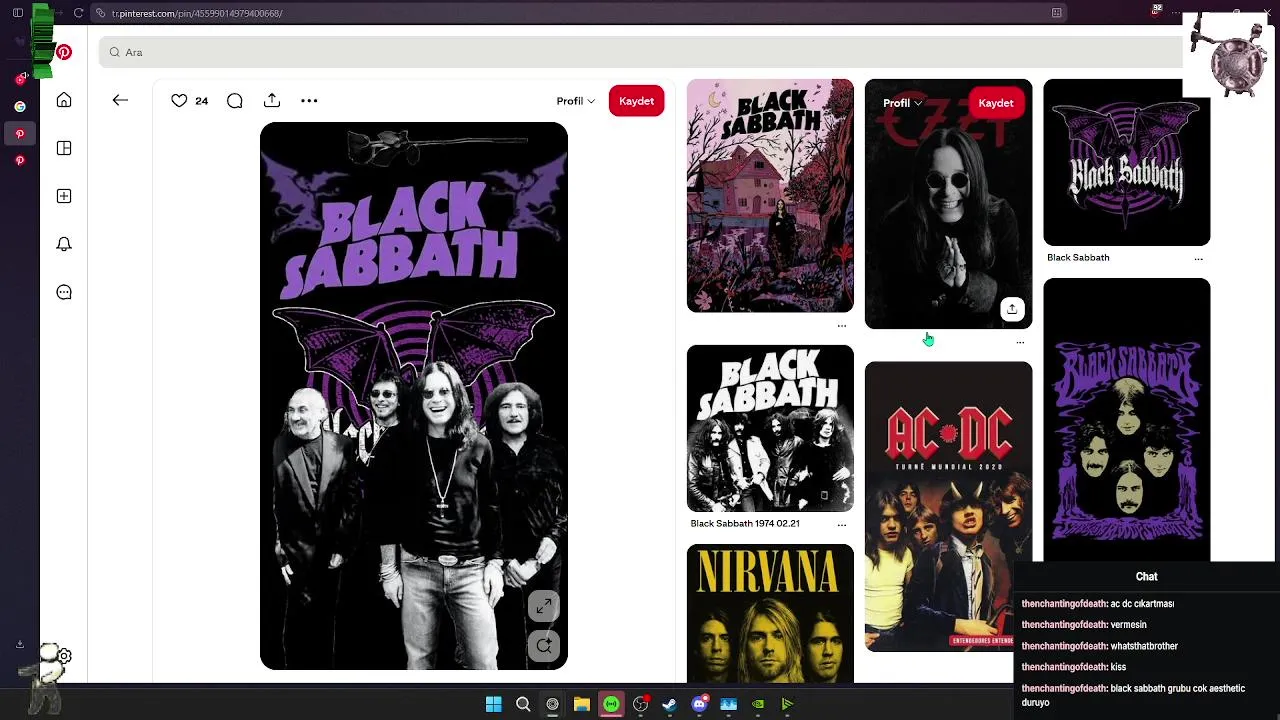1280x720 pixels.
Task: Switch to the red media tab with sound
Action: [20, 79]
